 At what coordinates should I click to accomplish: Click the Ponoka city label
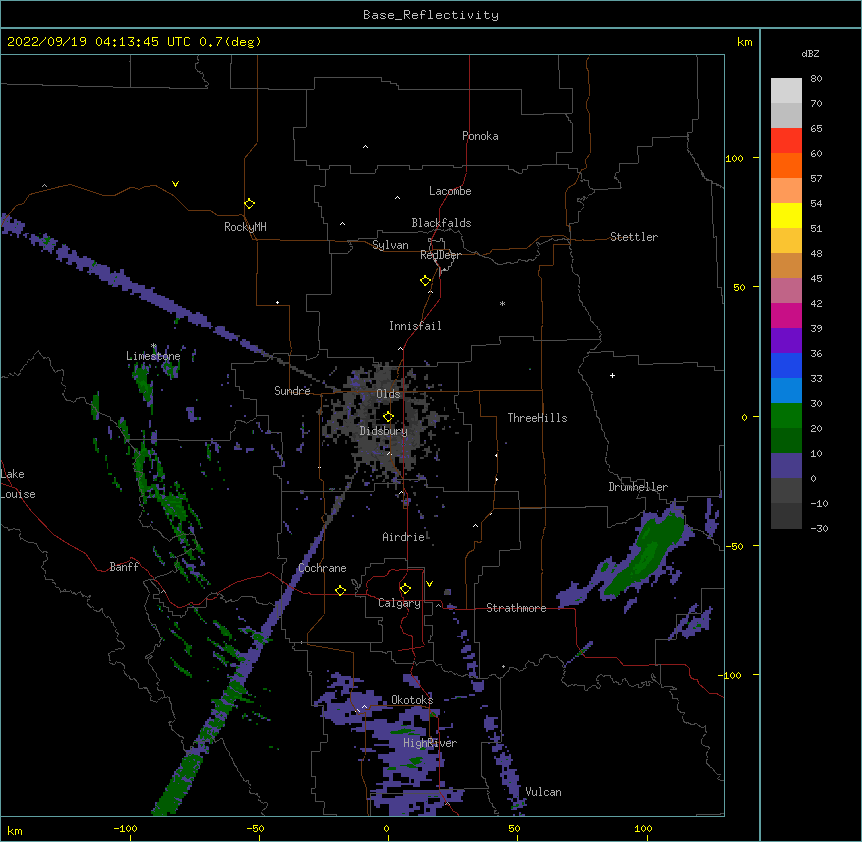tap(480, 136)
